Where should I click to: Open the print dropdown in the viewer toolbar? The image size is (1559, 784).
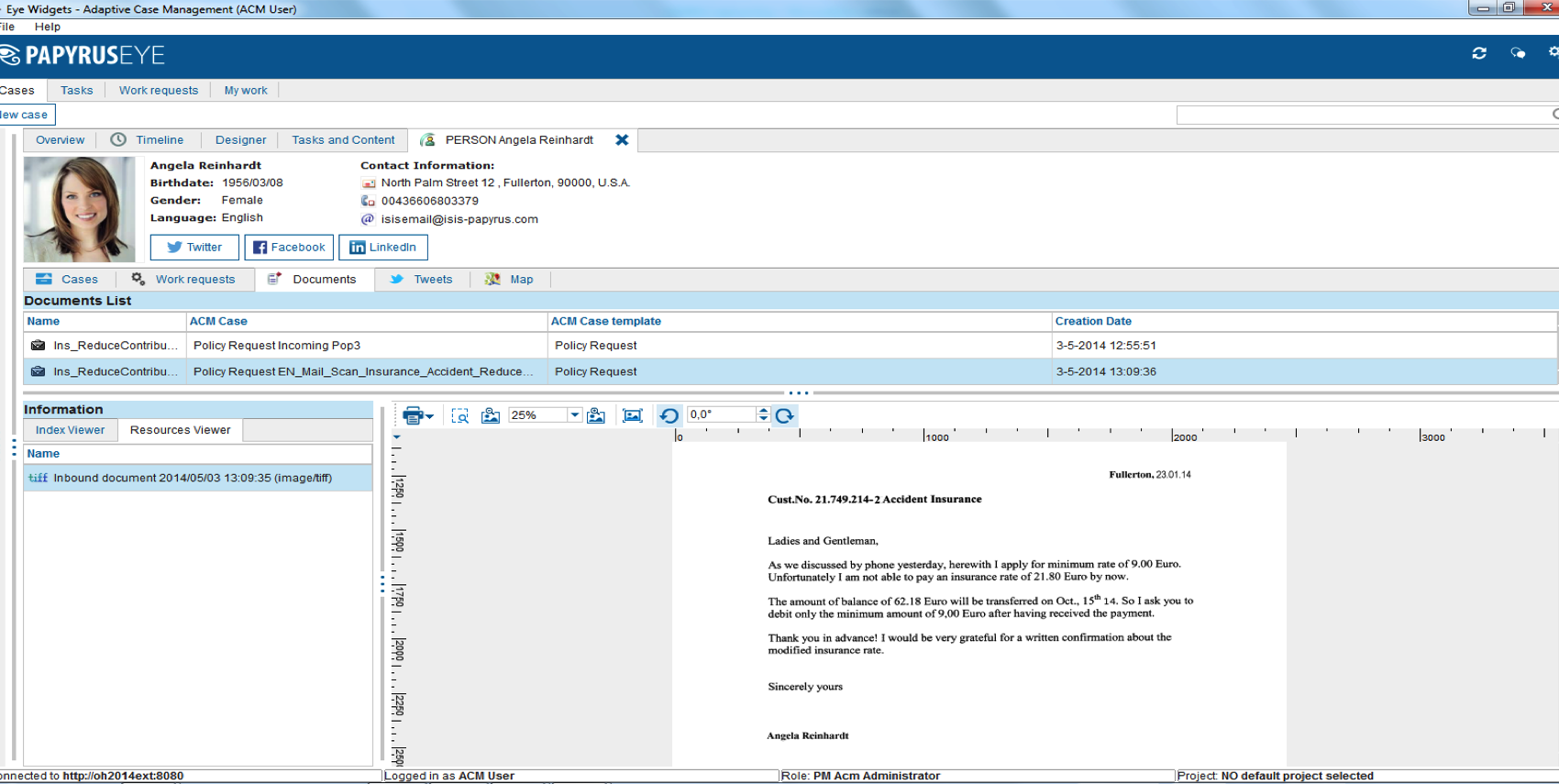(x=429, y=416)
